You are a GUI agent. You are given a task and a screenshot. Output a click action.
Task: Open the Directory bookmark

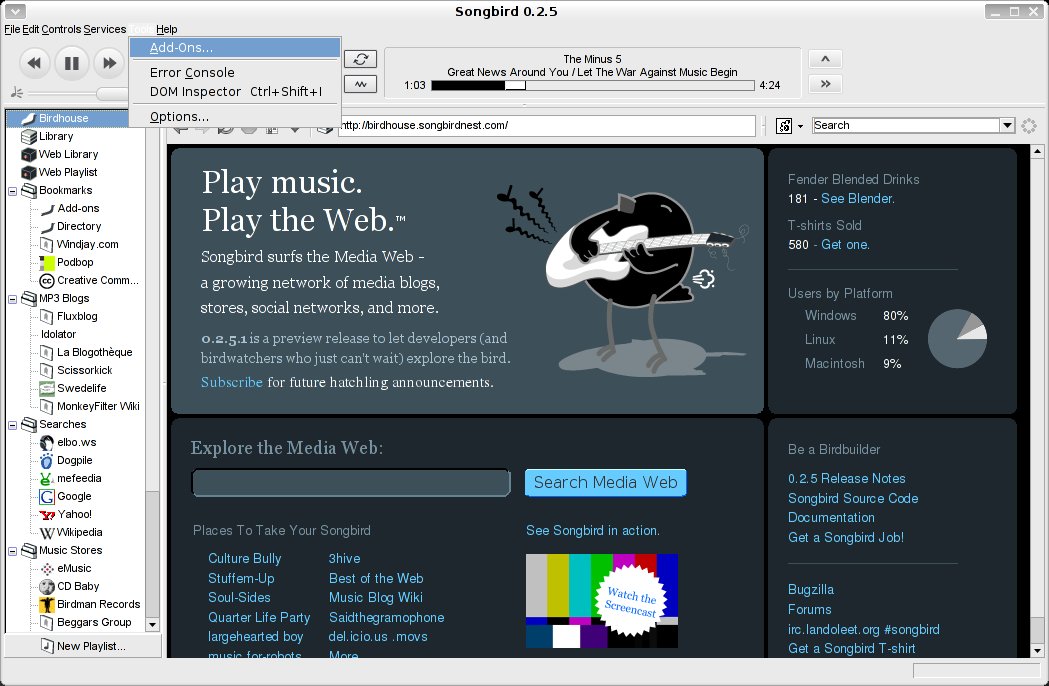tap(79, 226)
